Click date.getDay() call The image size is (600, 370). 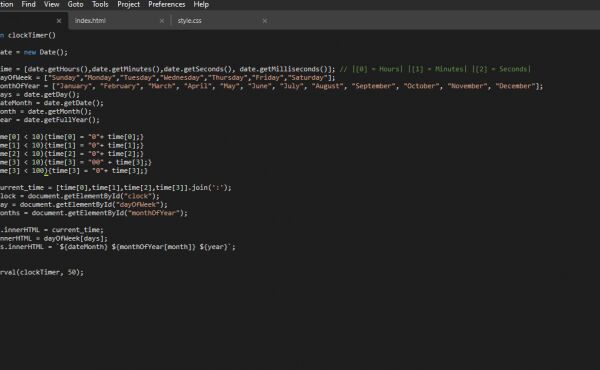(49, 95)
